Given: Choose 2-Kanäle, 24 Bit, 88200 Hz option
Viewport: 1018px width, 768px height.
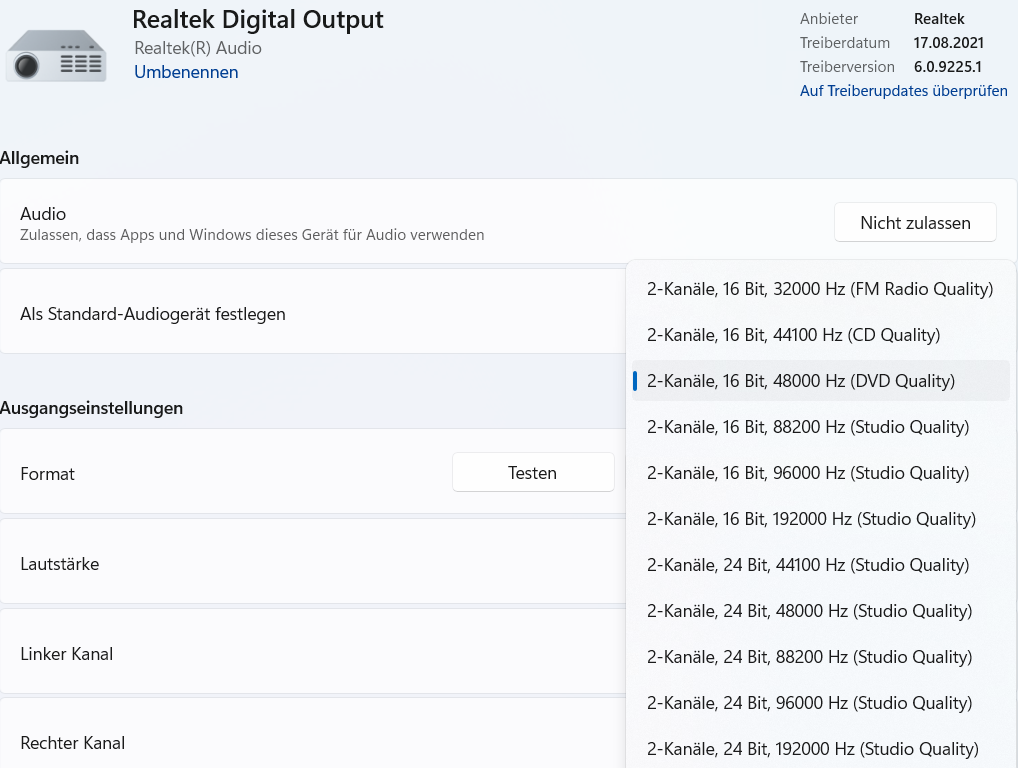Looking at the screenshot, I should (820, 658).
